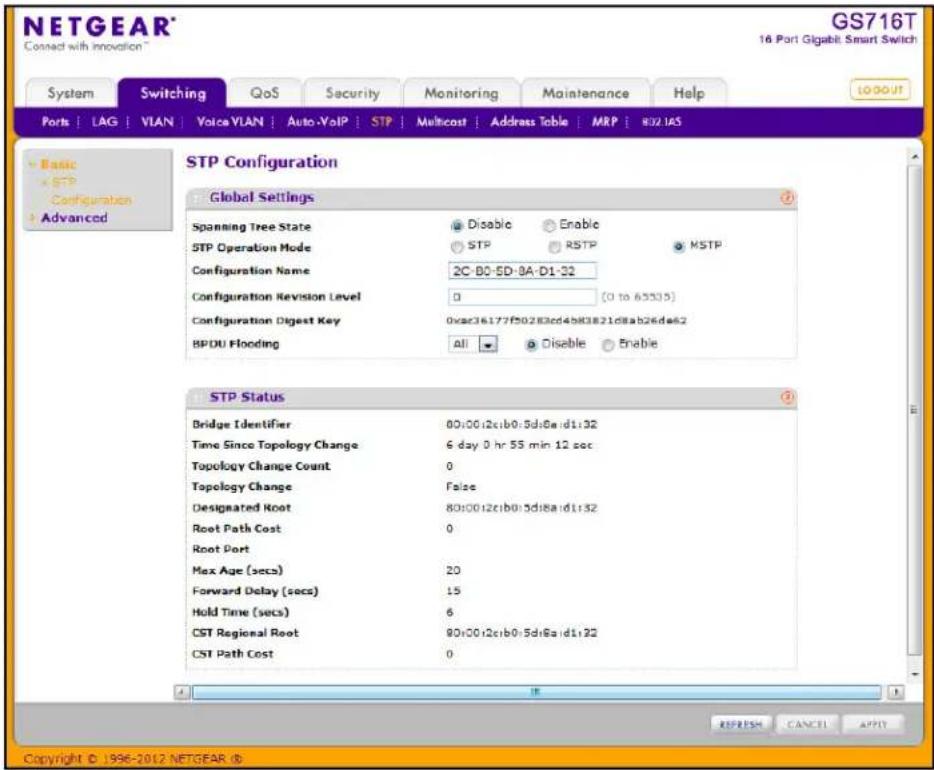The height and width of the screenshot is (770, 934).
Task: Go to Auto-VoIP submenu
Action: (317, 121)
